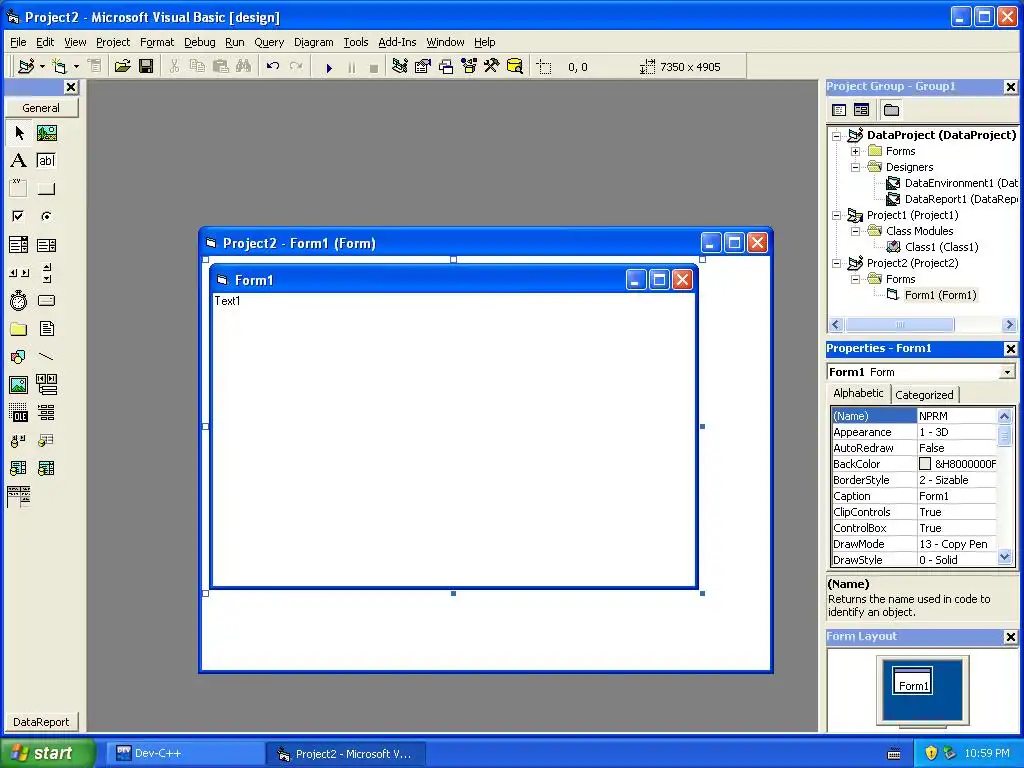Start the program with Run button
The image size is (1024, 768).
[329, 67]
